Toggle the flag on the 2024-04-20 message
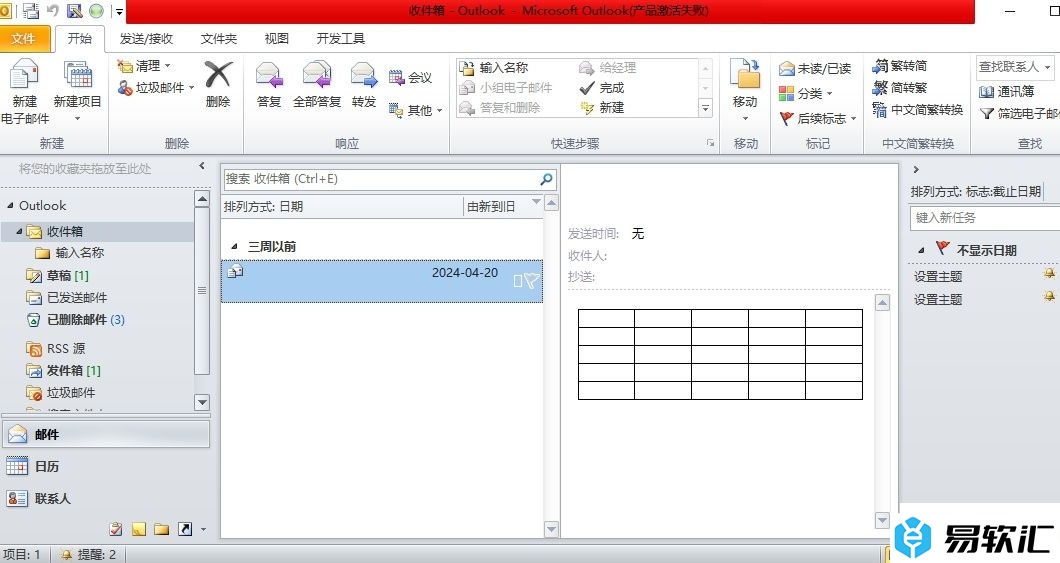Screen dimensions: 1060x563 point(532,280)
